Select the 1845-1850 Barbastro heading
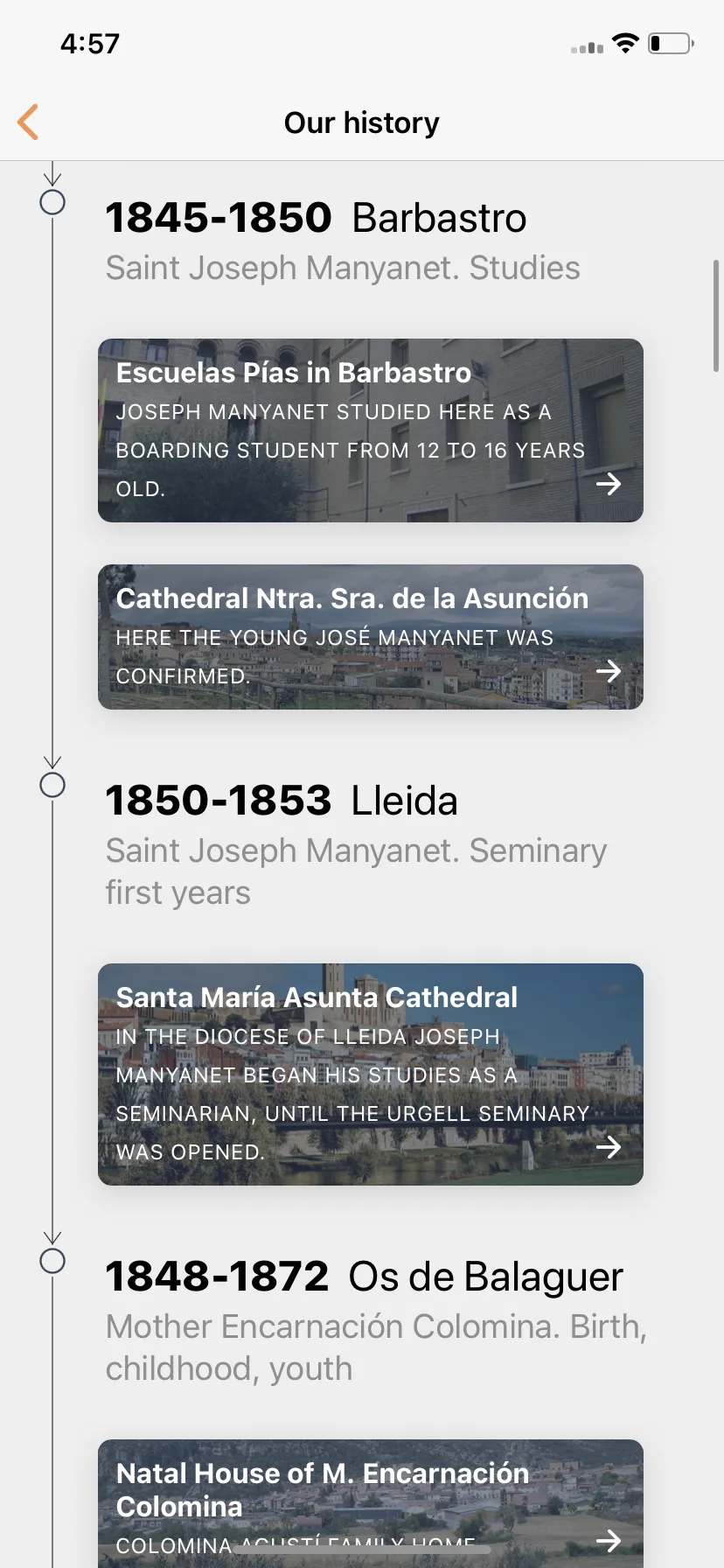Screen dimensions: 724x1568 (316, 218)
